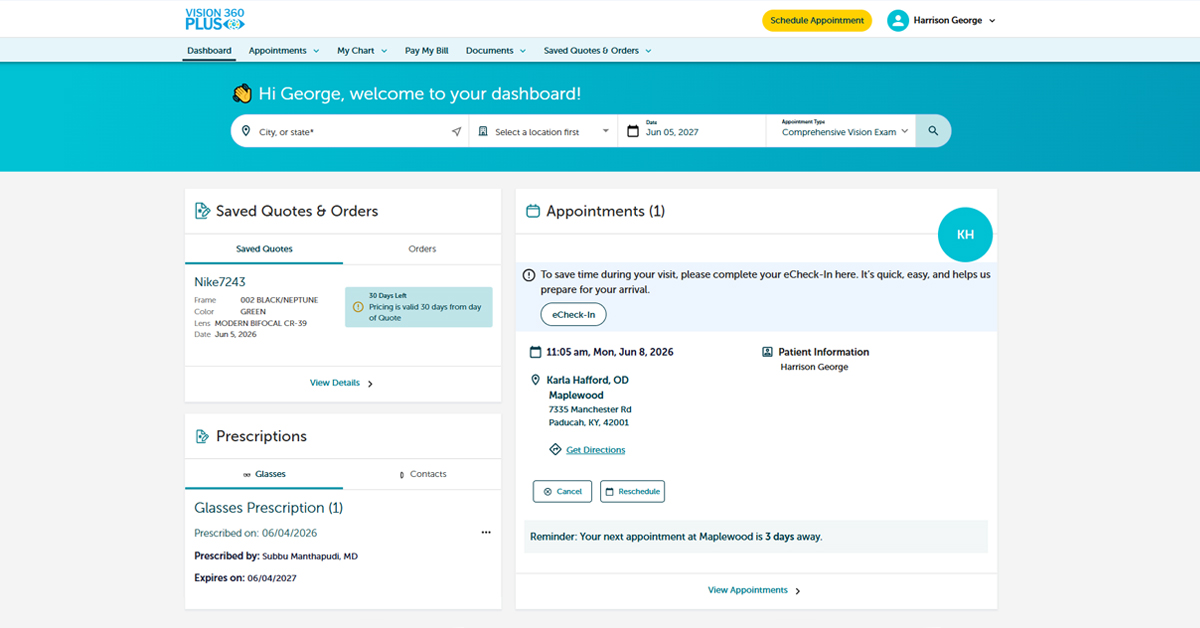This screenshot has height=628, width=1200.
Task: Click the Appointments panel calendar icon
Action: (533, 211)
